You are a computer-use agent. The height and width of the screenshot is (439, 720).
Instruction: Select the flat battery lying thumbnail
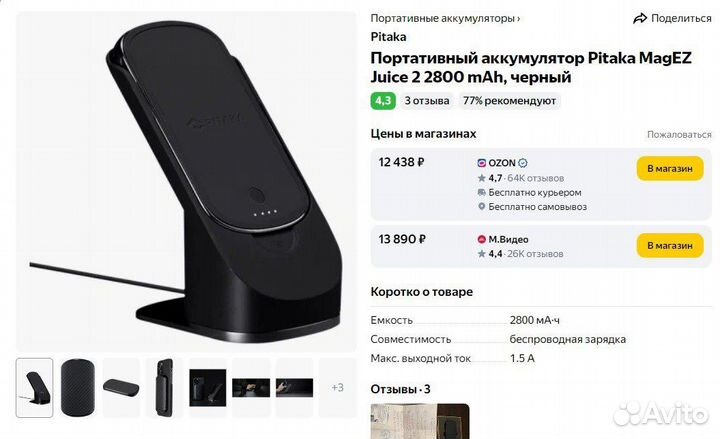[121, 388]
